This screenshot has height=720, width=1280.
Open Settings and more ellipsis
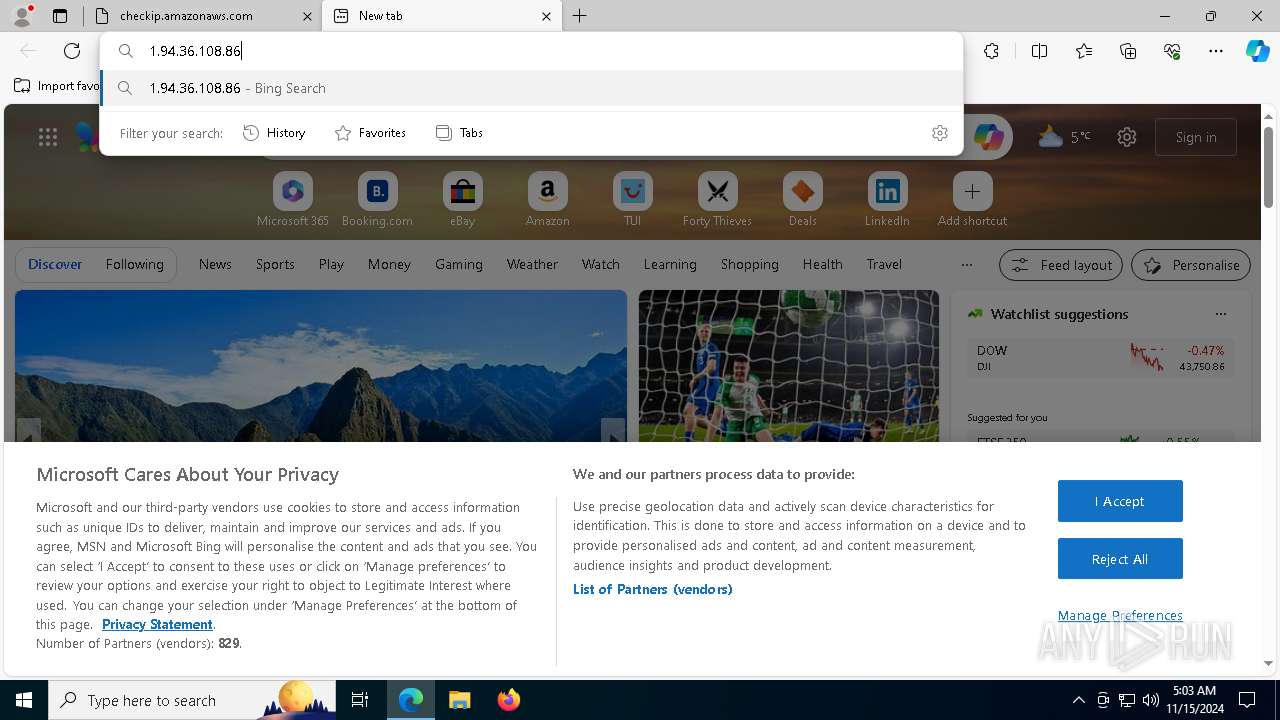(1216, 51)
